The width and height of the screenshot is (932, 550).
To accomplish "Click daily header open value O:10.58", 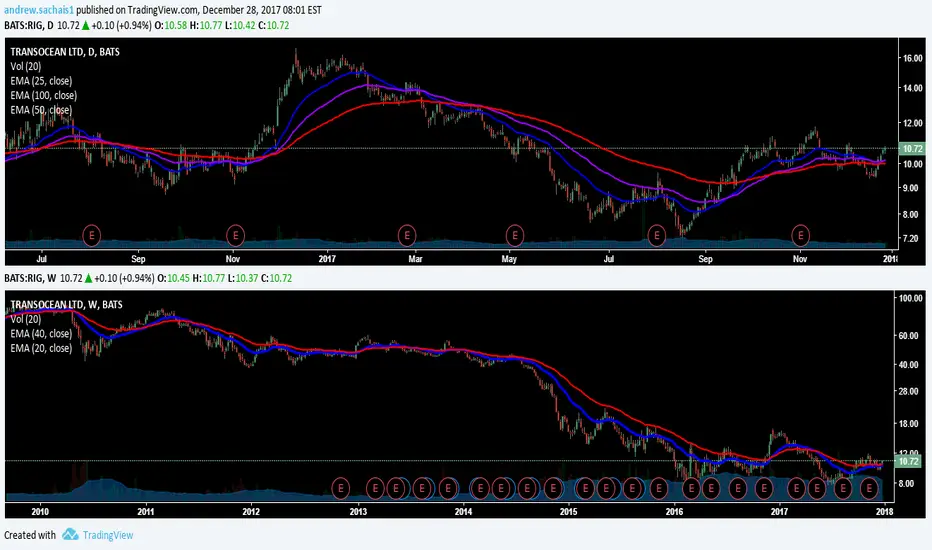I will (x=171, y=26).
